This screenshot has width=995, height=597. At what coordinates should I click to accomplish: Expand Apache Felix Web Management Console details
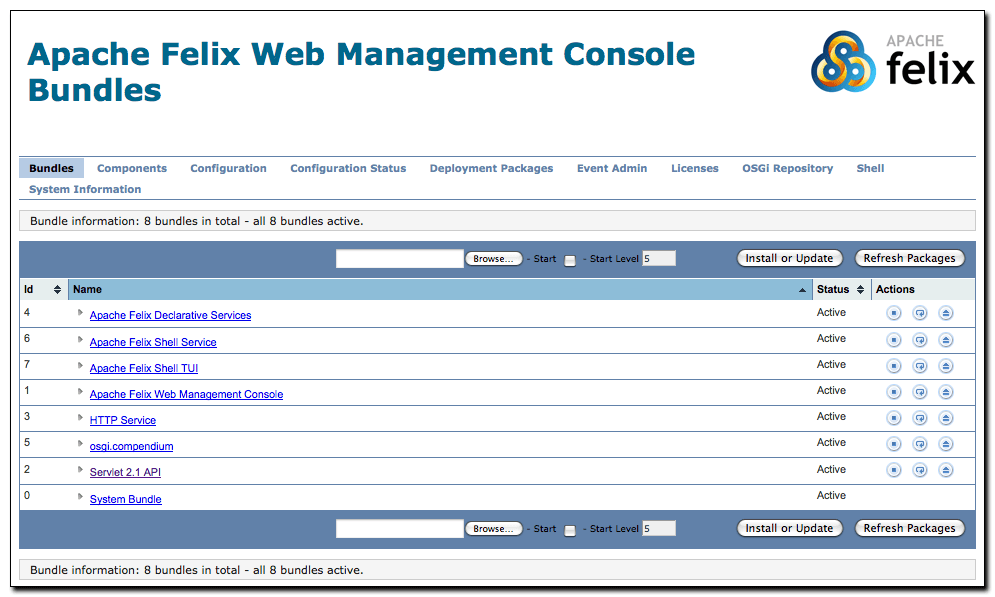coord(80,391)
